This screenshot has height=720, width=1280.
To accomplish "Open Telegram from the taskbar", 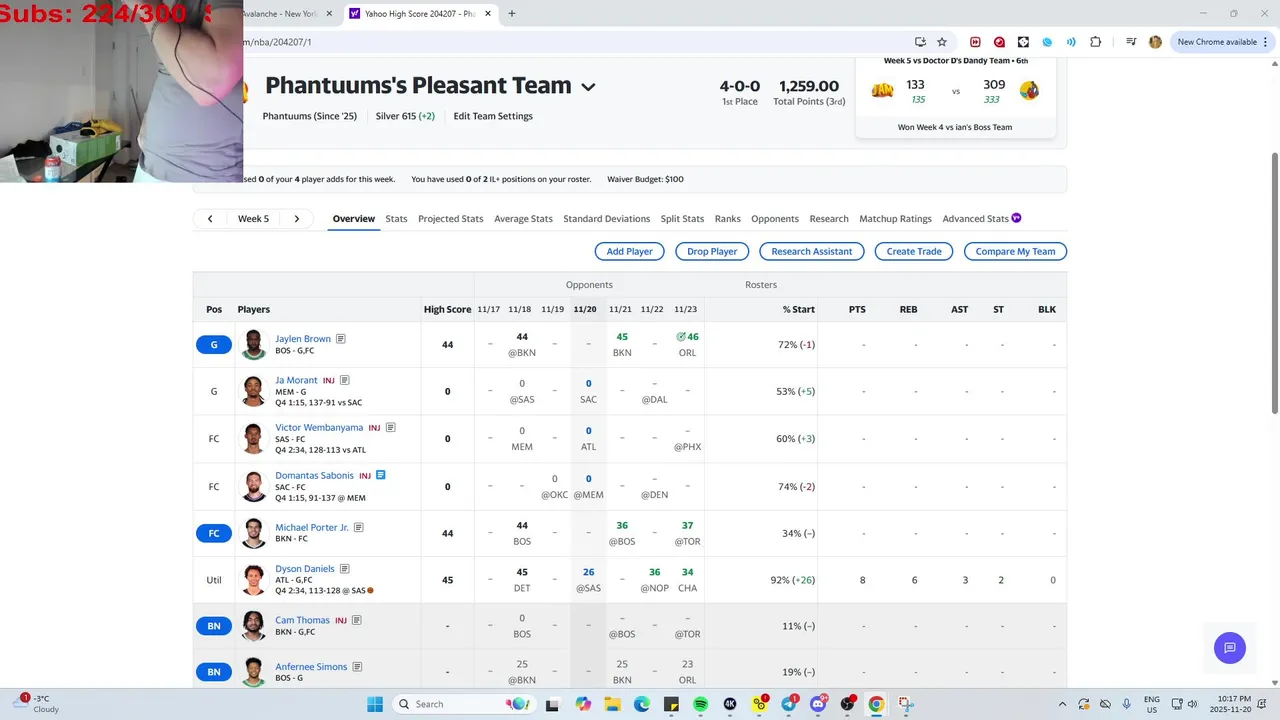I will tap(789, 704).
